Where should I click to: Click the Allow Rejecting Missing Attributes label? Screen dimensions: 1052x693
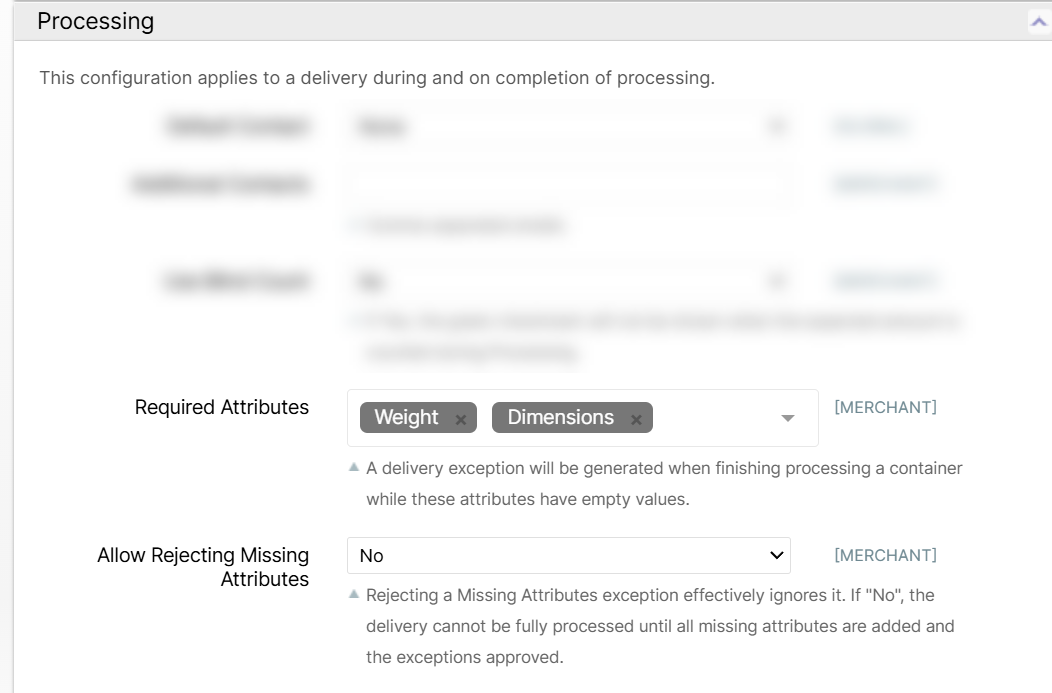tap(203, 567)
